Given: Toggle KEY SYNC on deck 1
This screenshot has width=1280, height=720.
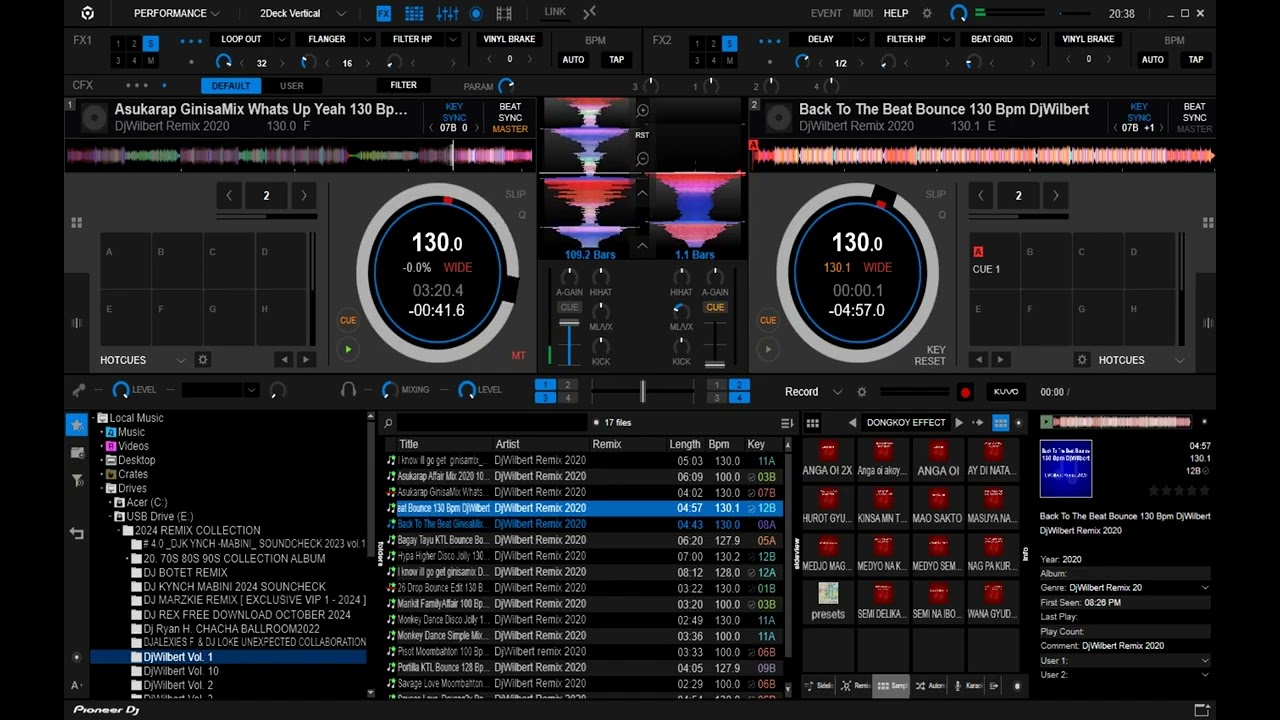Looking at the screenshot, I should tap(454, 112).
